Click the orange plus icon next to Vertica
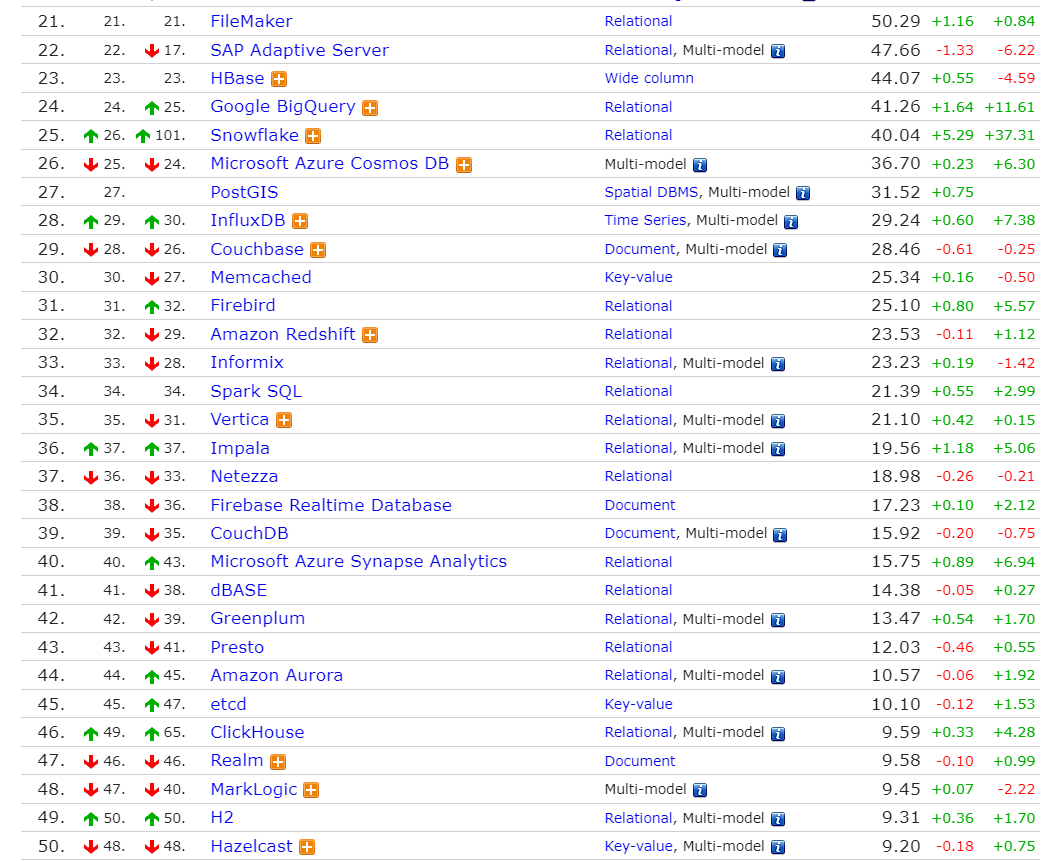 coord(284,421)
